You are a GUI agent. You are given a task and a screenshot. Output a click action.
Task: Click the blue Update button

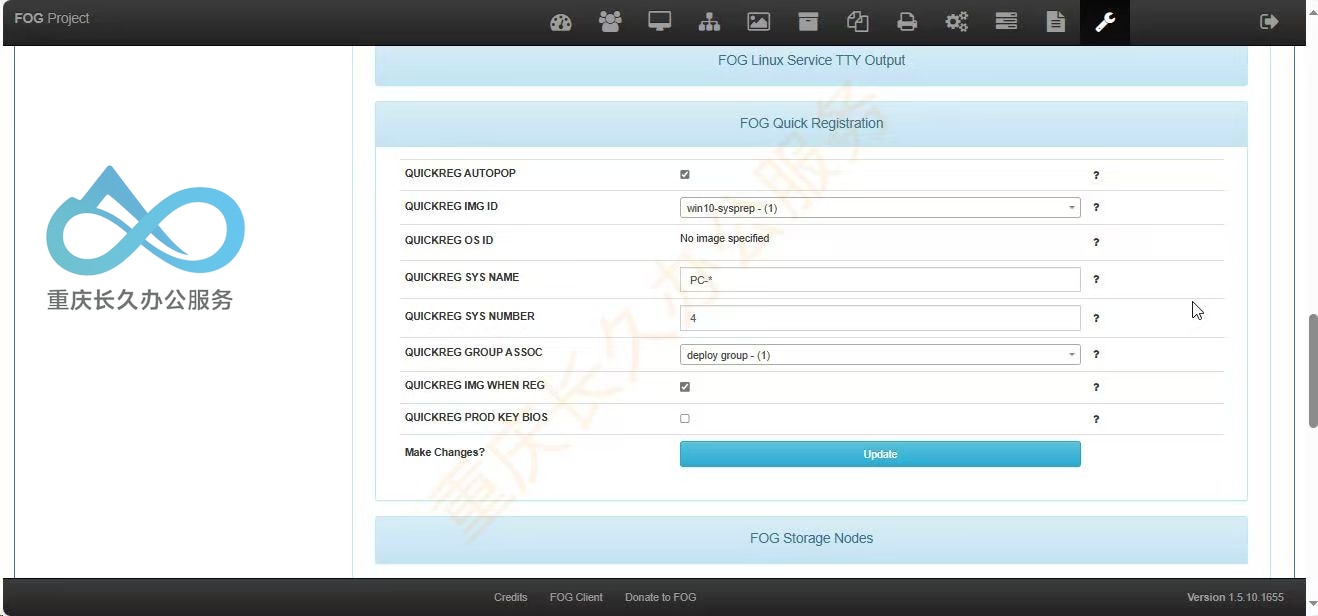pos(880,454)
